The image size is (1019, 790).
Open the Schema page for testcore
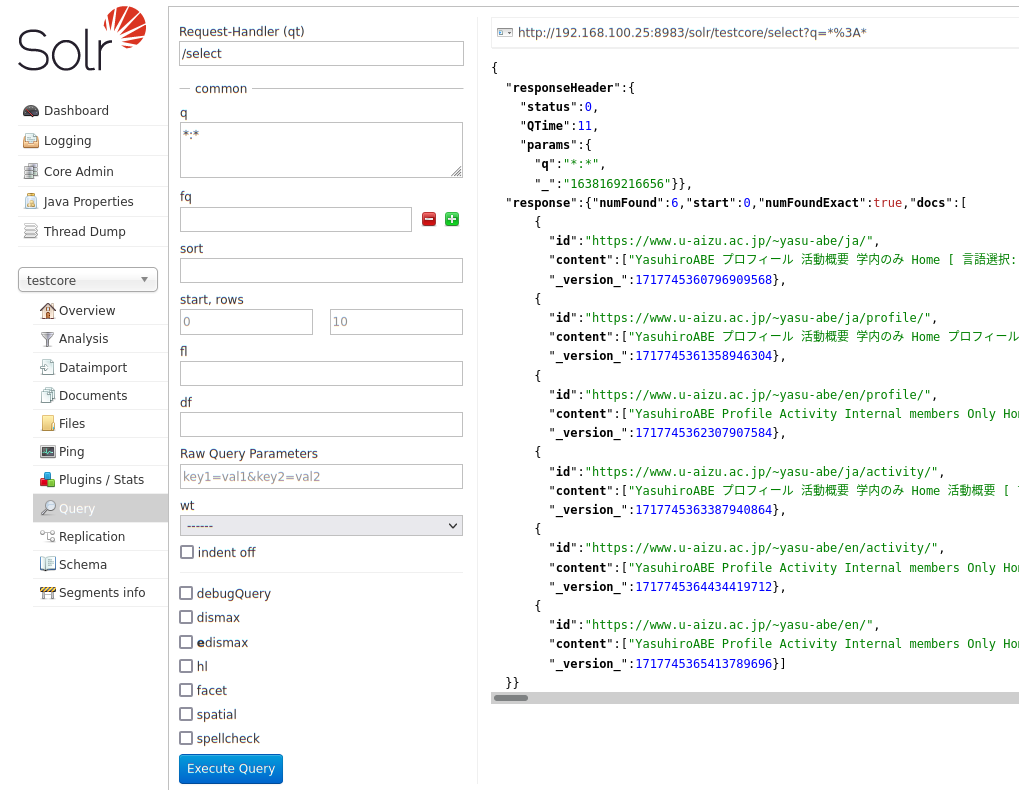tap(82, 564)
